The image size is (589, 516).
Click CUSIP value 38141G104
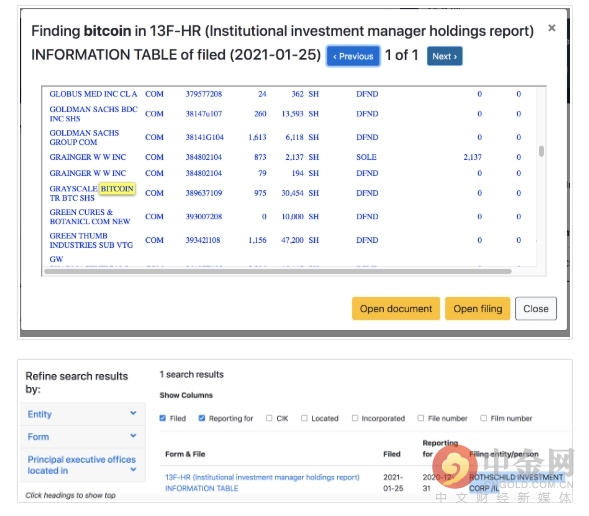click(x=204, y=137)
